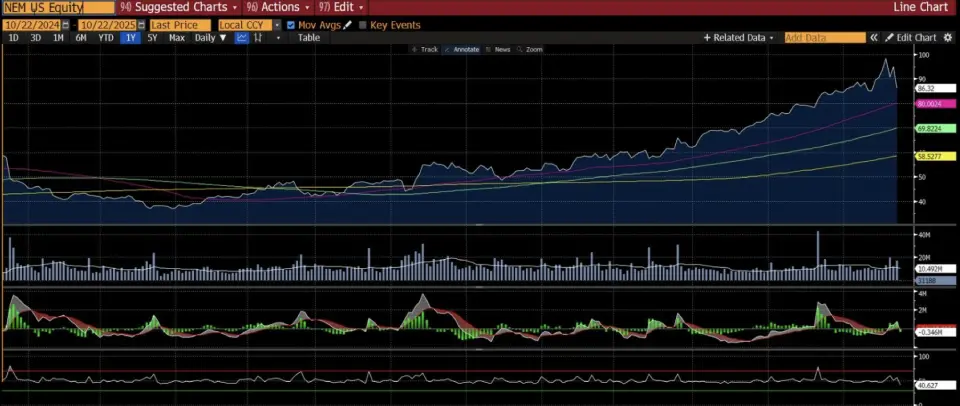Select the 6M time range
The image size is (960, 406).
coord(80,38)
